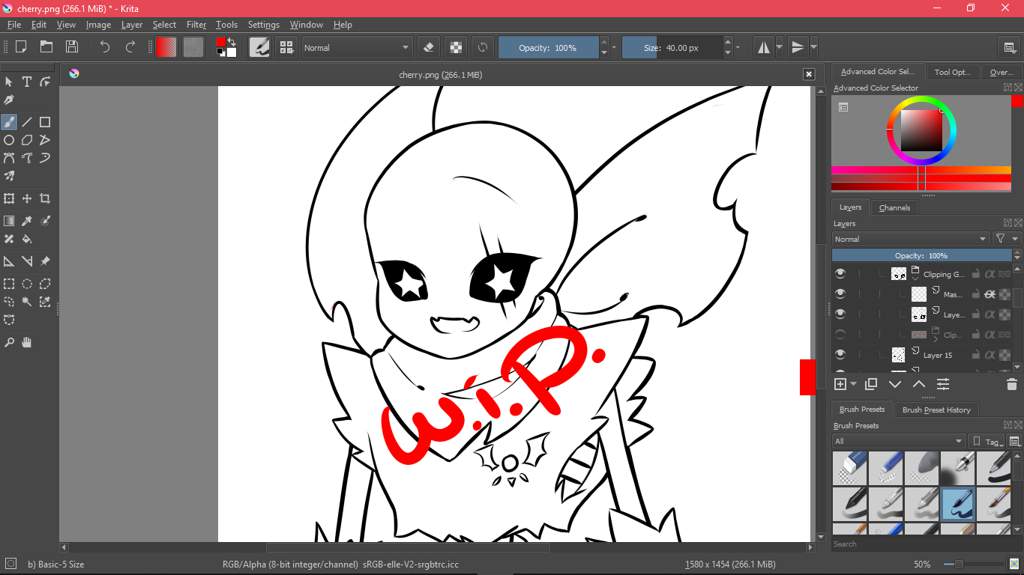Move the layer up
The image size is (1024, 575).
[x=919, y=384]
